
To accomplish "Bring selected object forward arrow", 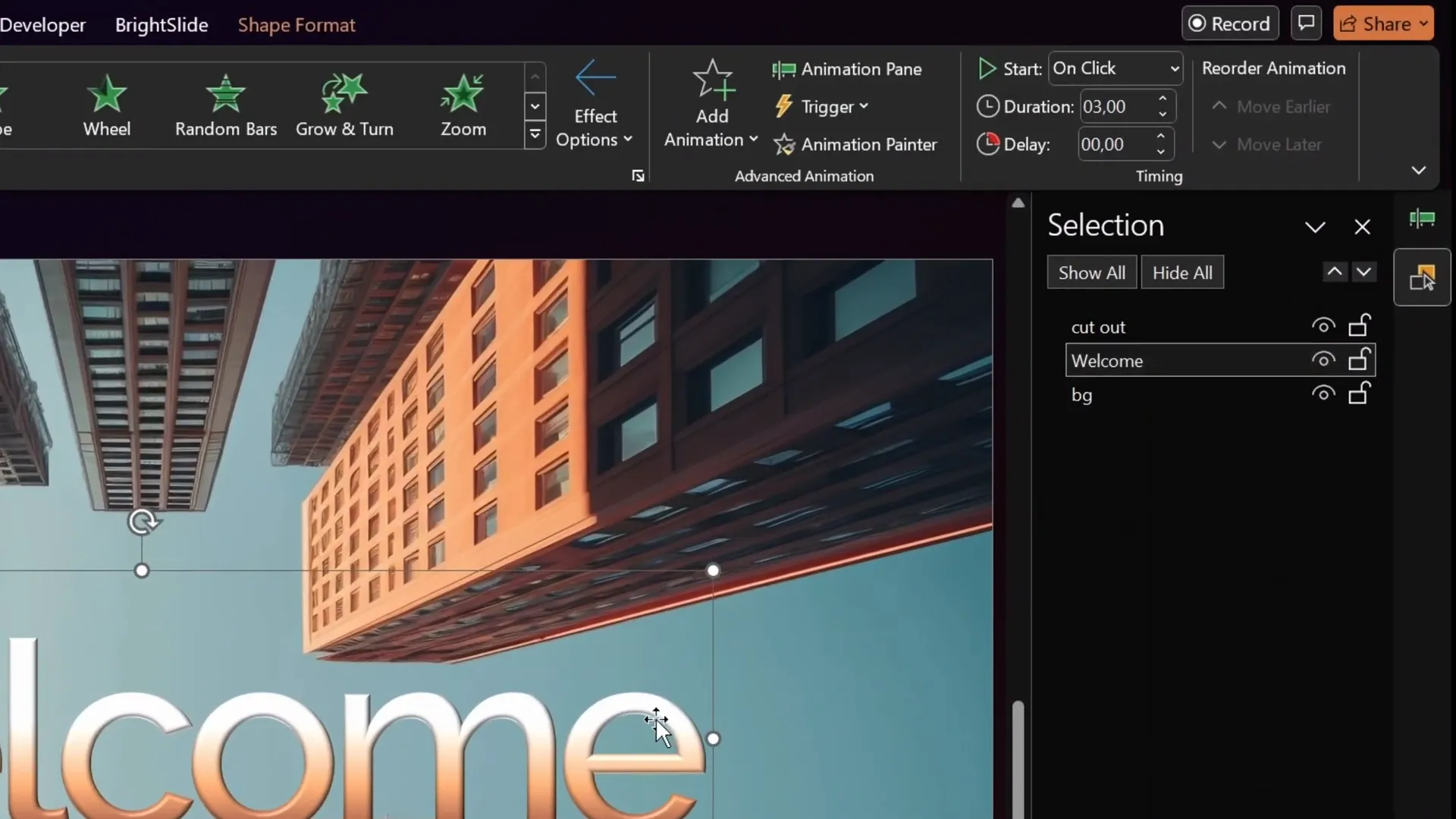I will coord(1335,271).
